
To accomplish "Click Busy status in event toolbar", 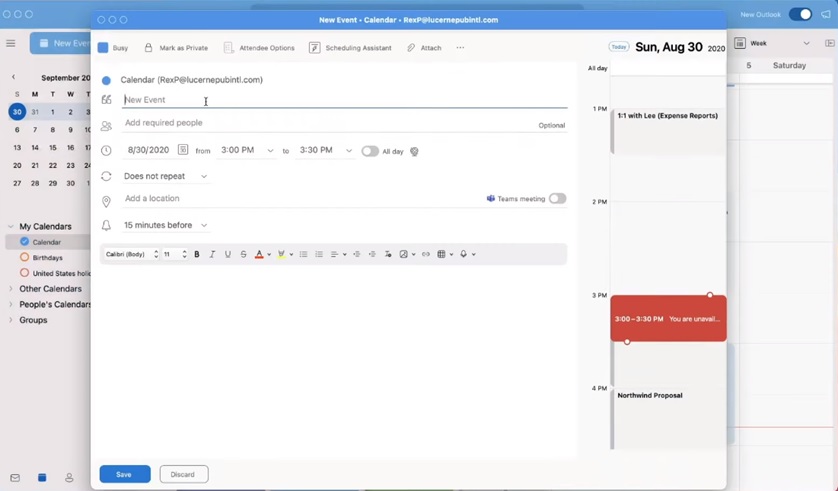I will (113, 48).
